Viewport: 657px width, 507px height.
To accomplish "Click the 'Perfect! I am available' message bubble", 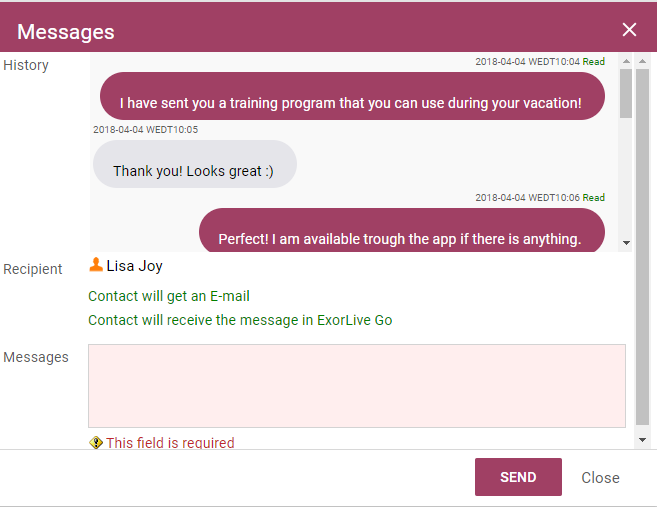I will (401, 230).
